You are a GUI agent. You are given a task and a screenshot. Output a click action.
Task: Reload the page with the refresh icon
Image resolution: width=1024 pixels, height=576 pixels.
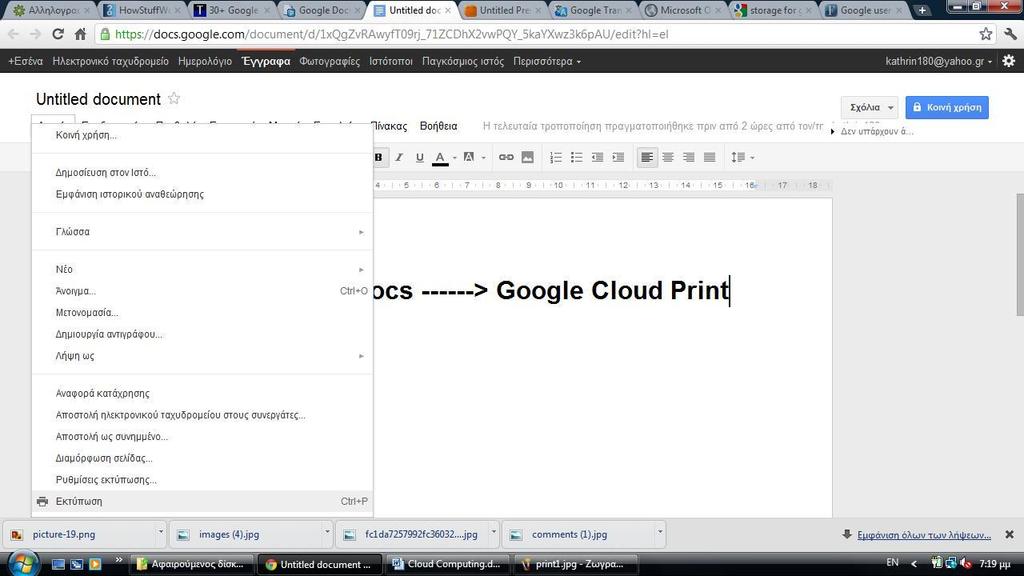(x=58, y=34)
